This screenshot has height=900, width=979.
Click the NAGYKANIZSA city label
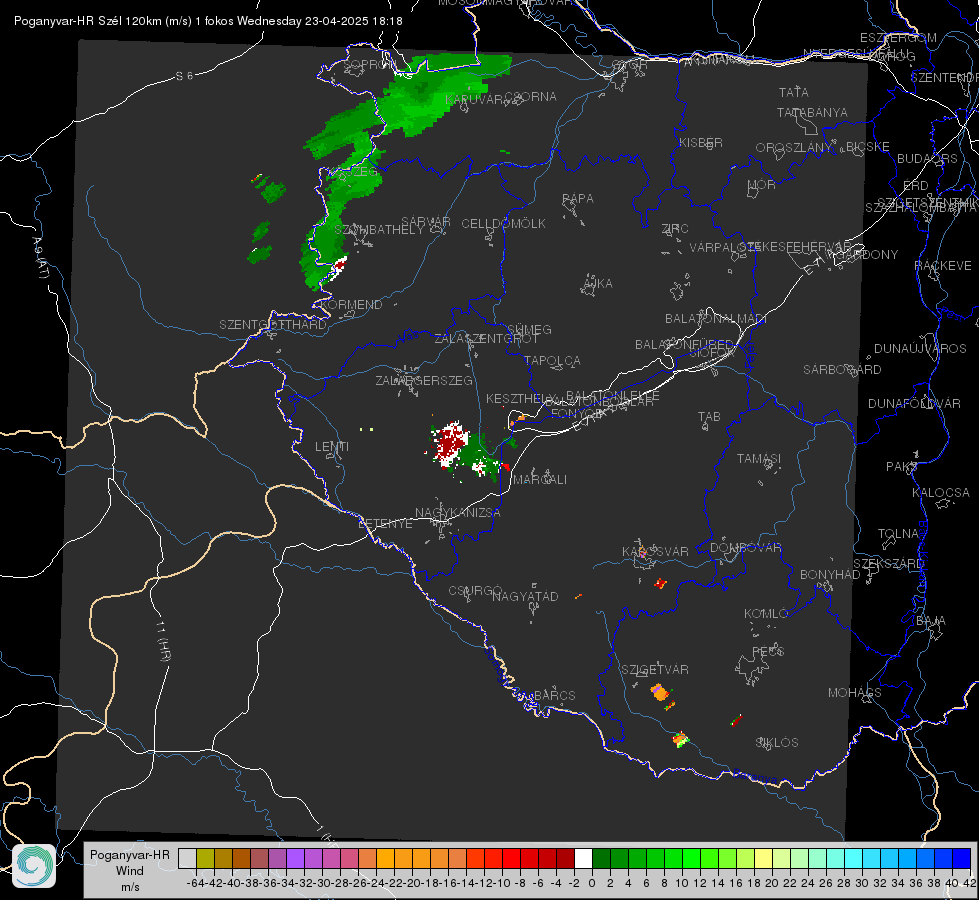click(x=458, y=512)
